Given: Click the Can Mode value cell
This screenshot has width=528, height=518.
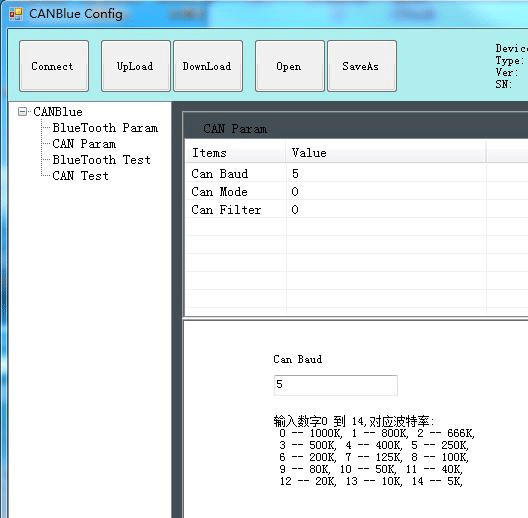Looking at the screenshot, I should tap(386, 192).
